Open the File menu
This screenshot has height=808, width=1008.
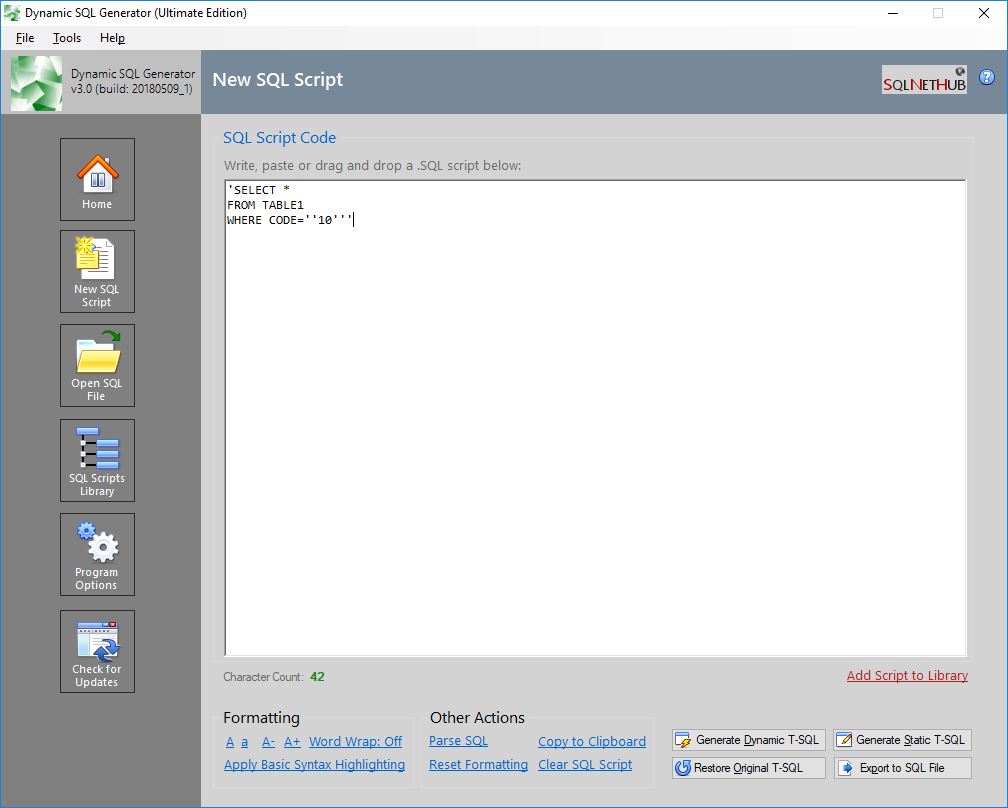[x=25, y=38]
